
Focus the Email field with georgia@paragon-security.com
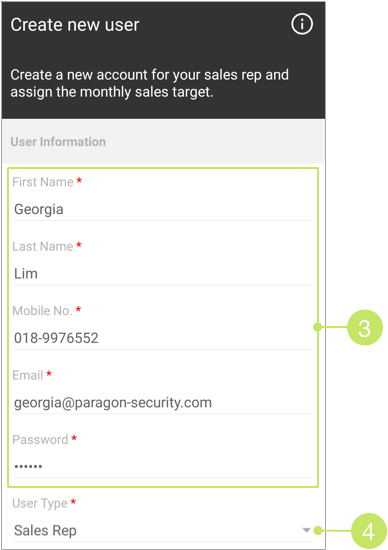pyautogui.click(x=163, y=403)
